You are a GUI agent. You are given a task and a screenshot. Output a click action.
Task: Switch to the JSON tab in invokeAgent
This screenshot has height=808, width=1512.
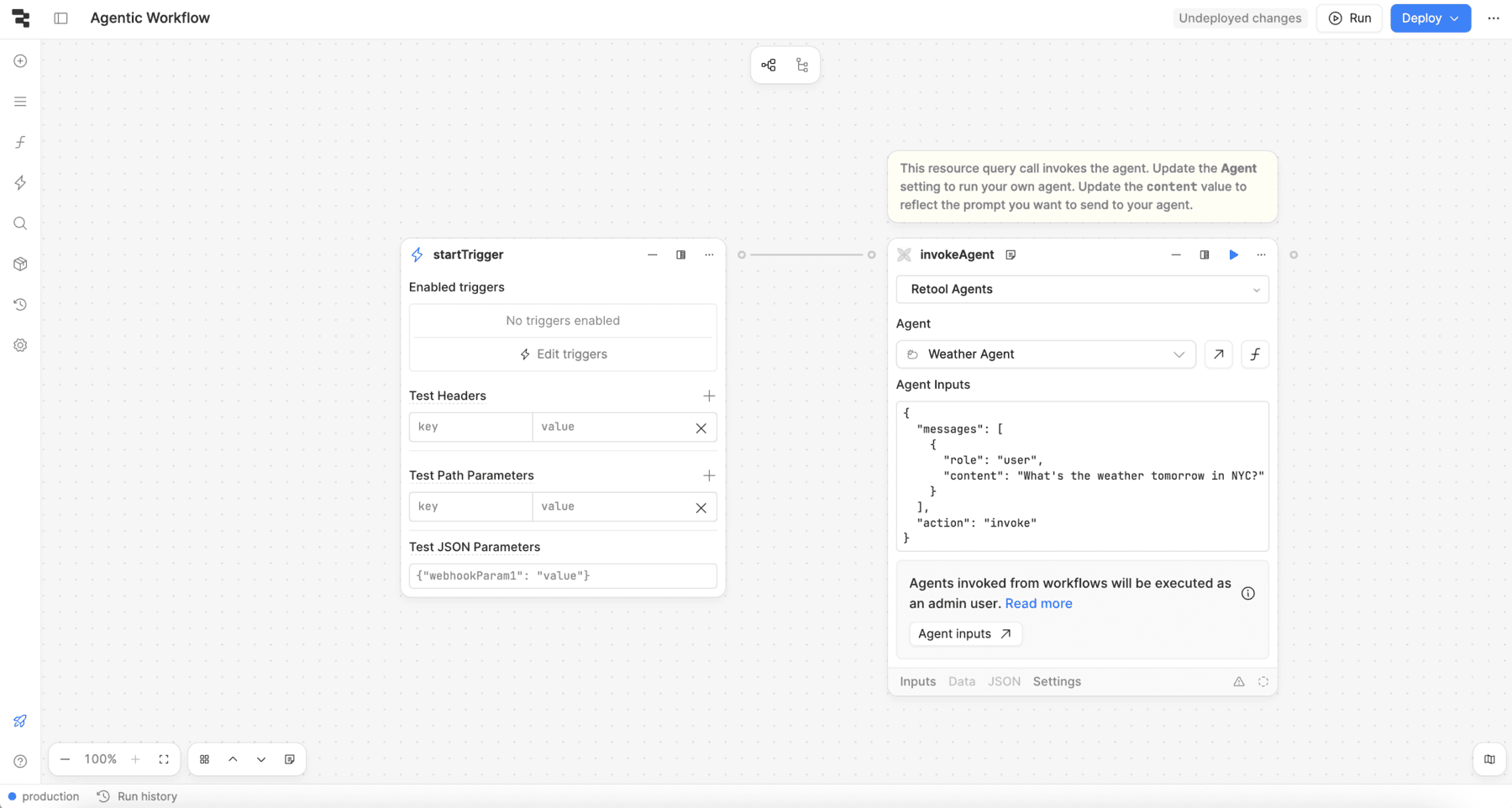coord(1004,681)
